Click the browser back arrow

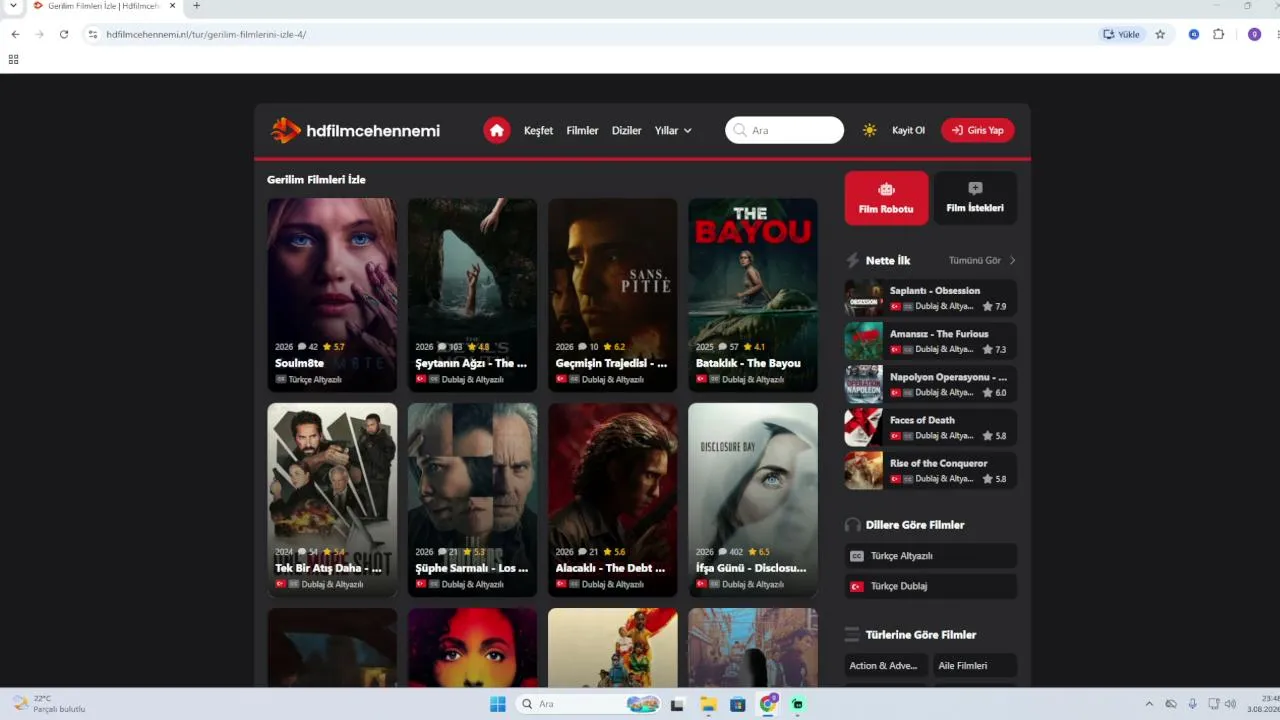[x=15, y=34]
